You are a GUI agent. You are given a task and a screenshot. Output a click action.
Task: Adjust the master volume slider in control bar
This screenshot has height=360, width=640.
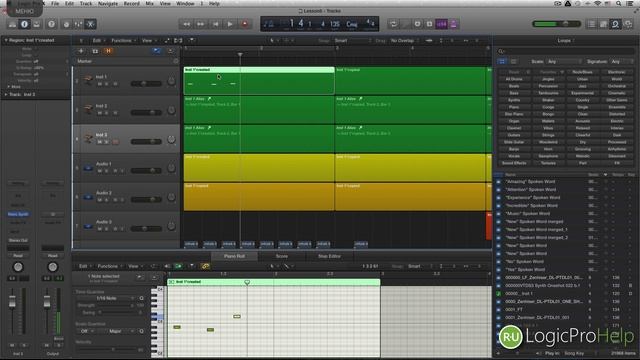pos(557,24)
